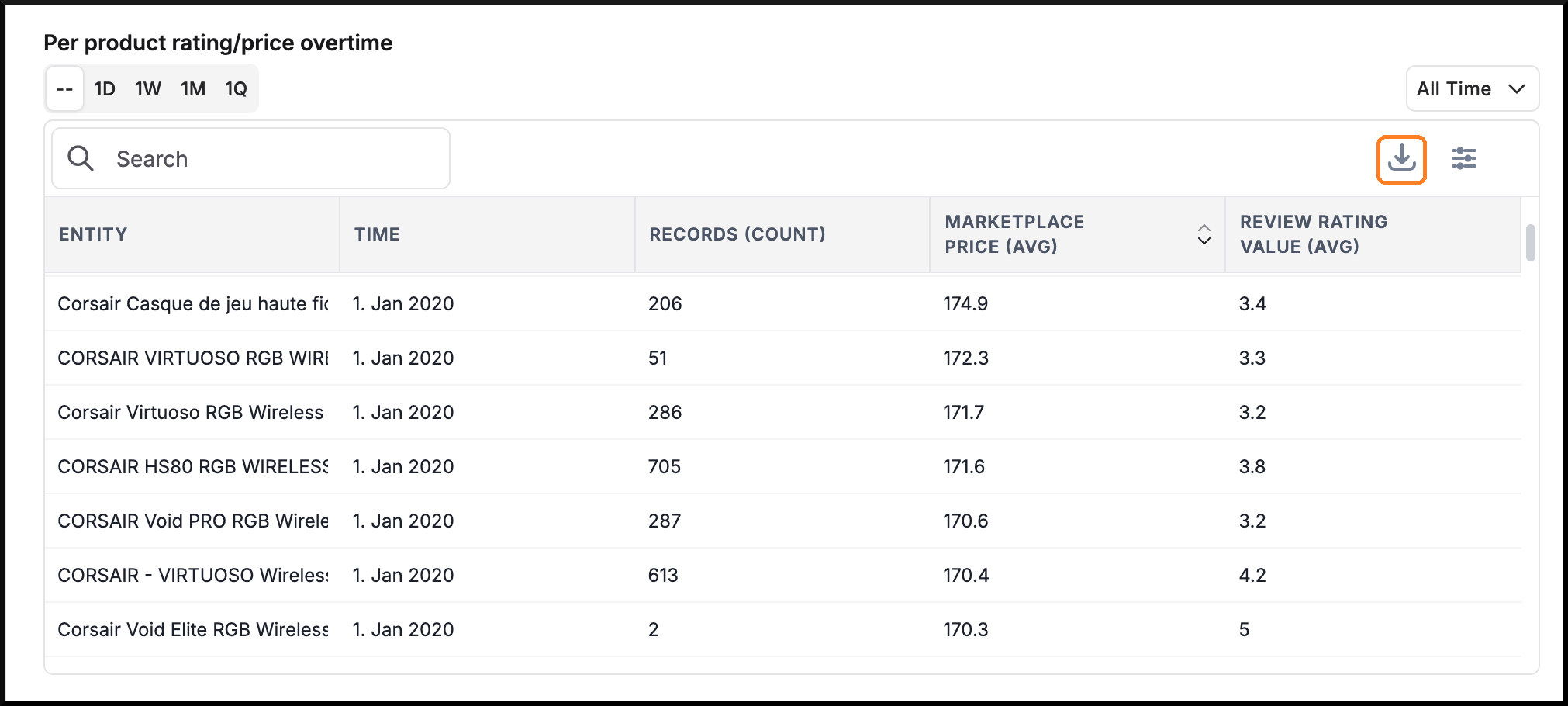
Task: Click review rating 3.8
Action: click(1252, 466)
